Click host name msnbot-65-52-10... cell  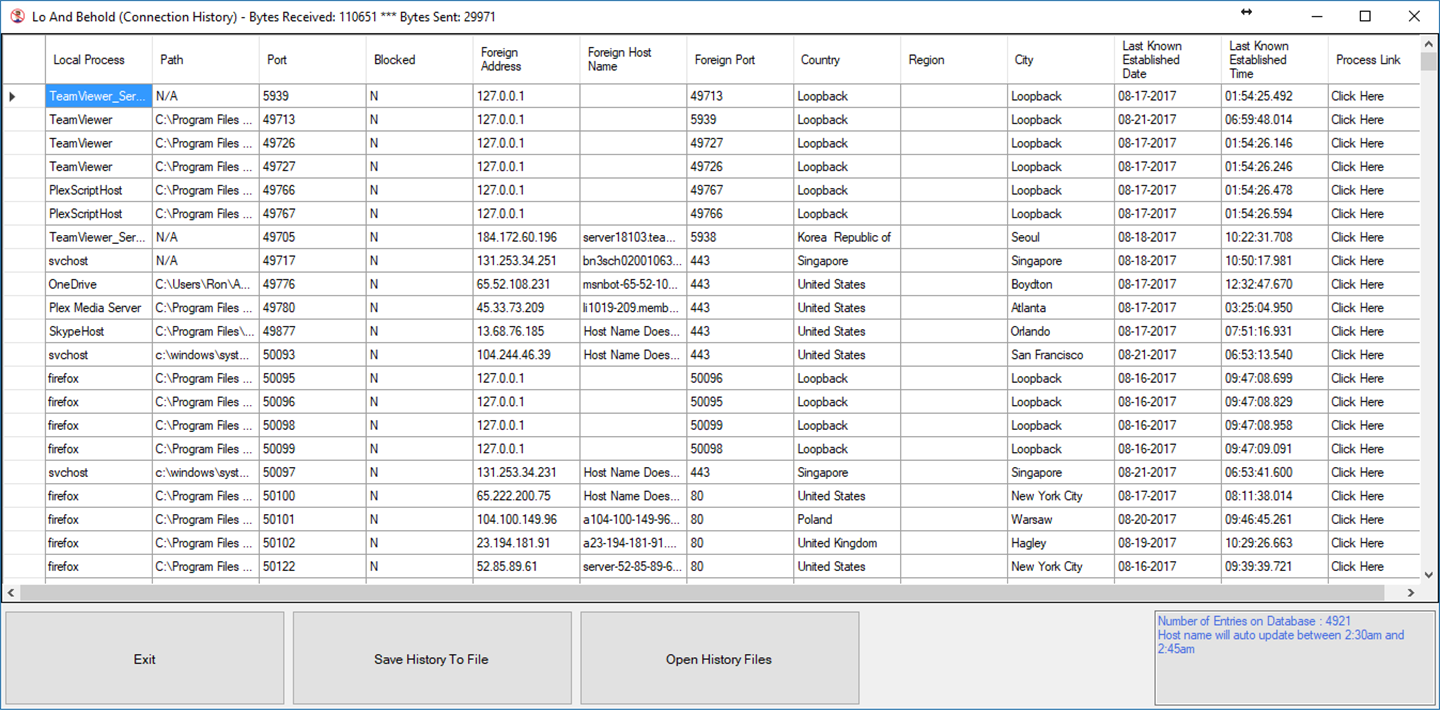[x=633, y=284]
